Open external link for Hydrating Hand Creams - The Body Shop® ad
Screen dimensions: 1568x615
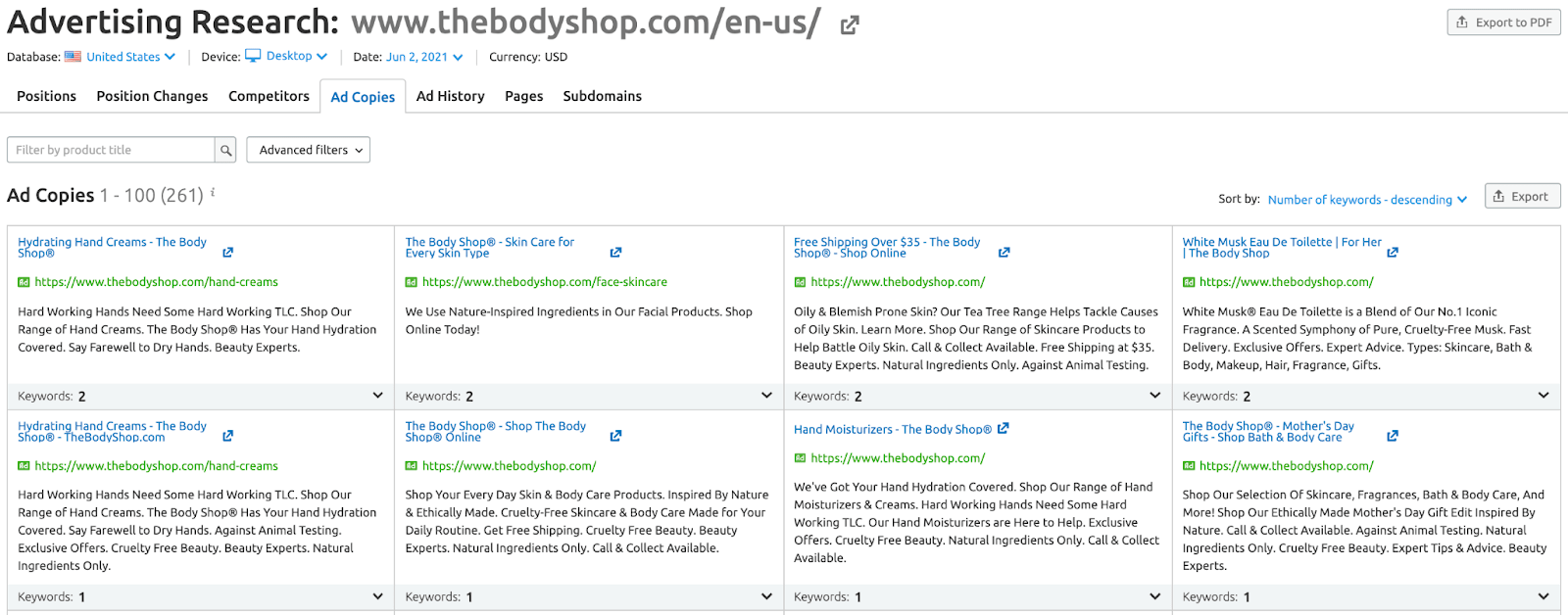coord(227,253)
